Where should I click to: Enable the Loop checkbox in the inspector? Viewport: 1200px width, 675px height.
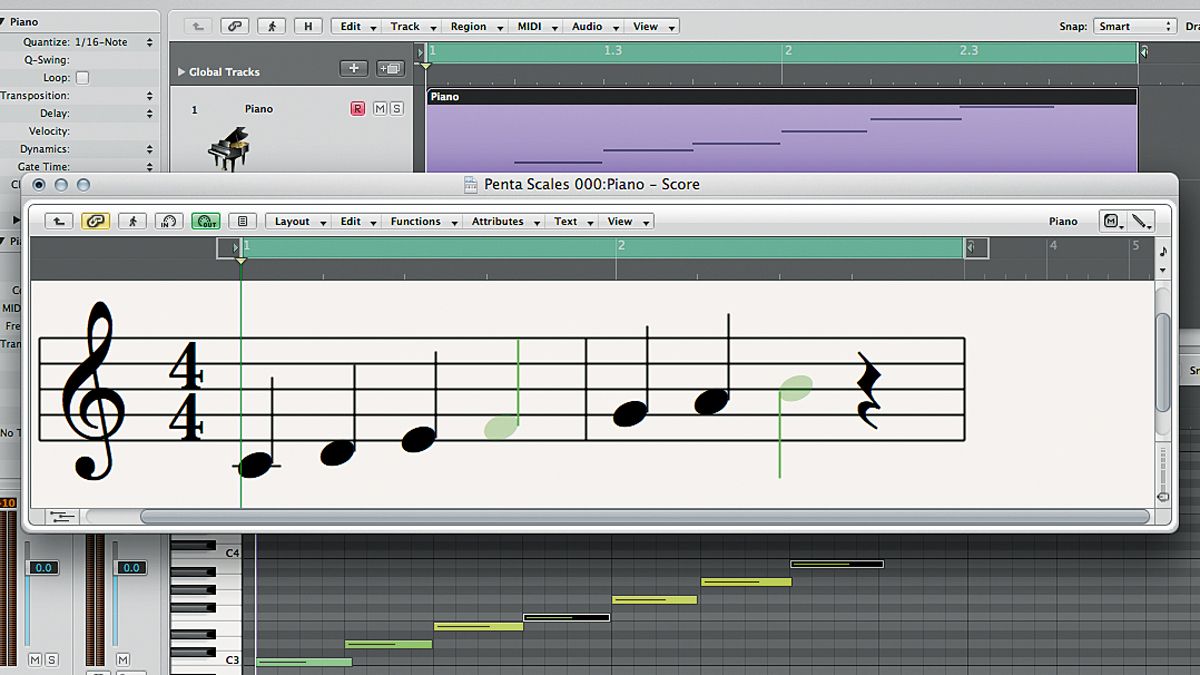click(84, 77)
